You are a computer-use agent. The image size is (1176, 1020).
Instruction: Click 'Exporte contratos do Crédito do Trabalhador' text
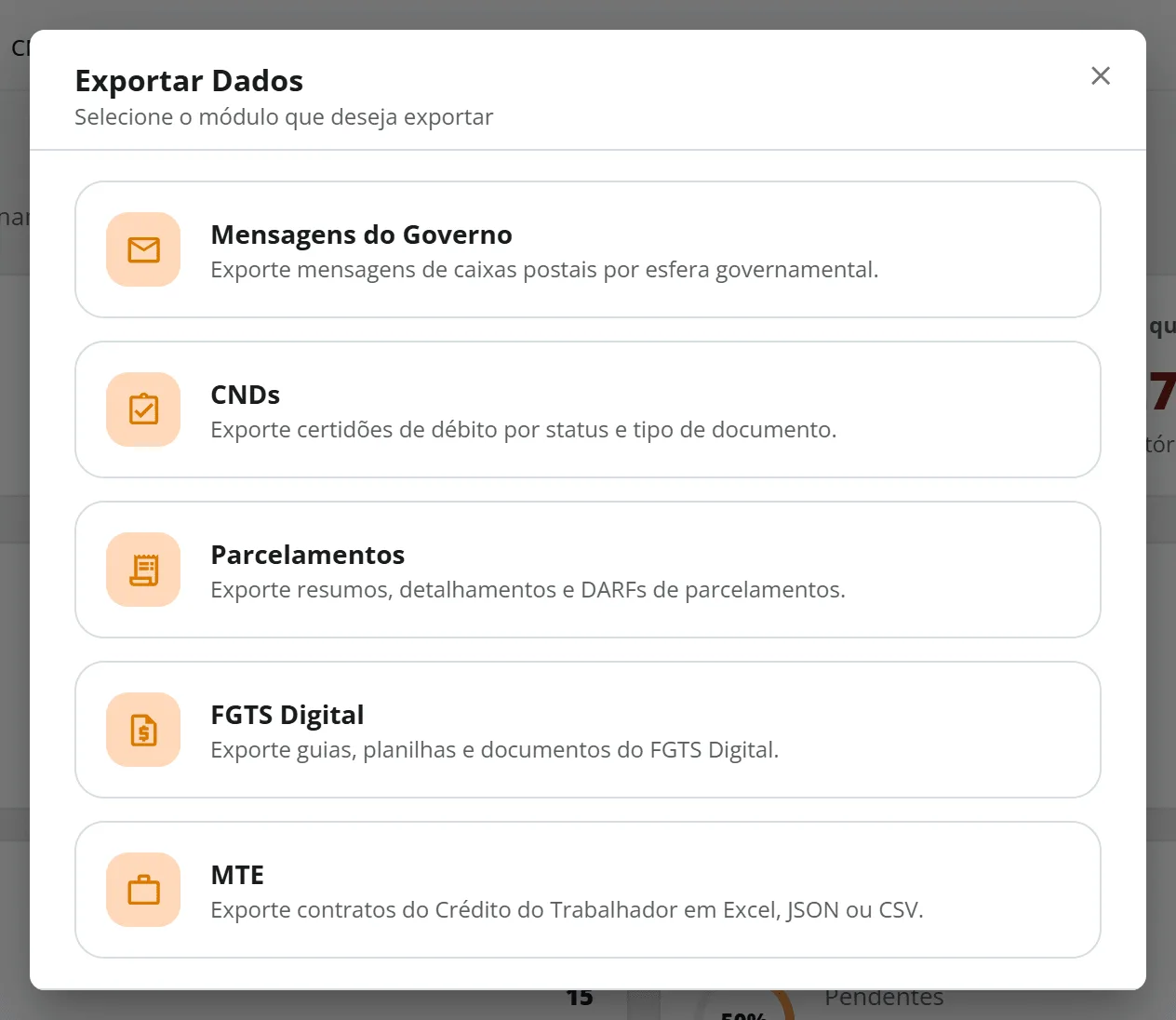568,910
